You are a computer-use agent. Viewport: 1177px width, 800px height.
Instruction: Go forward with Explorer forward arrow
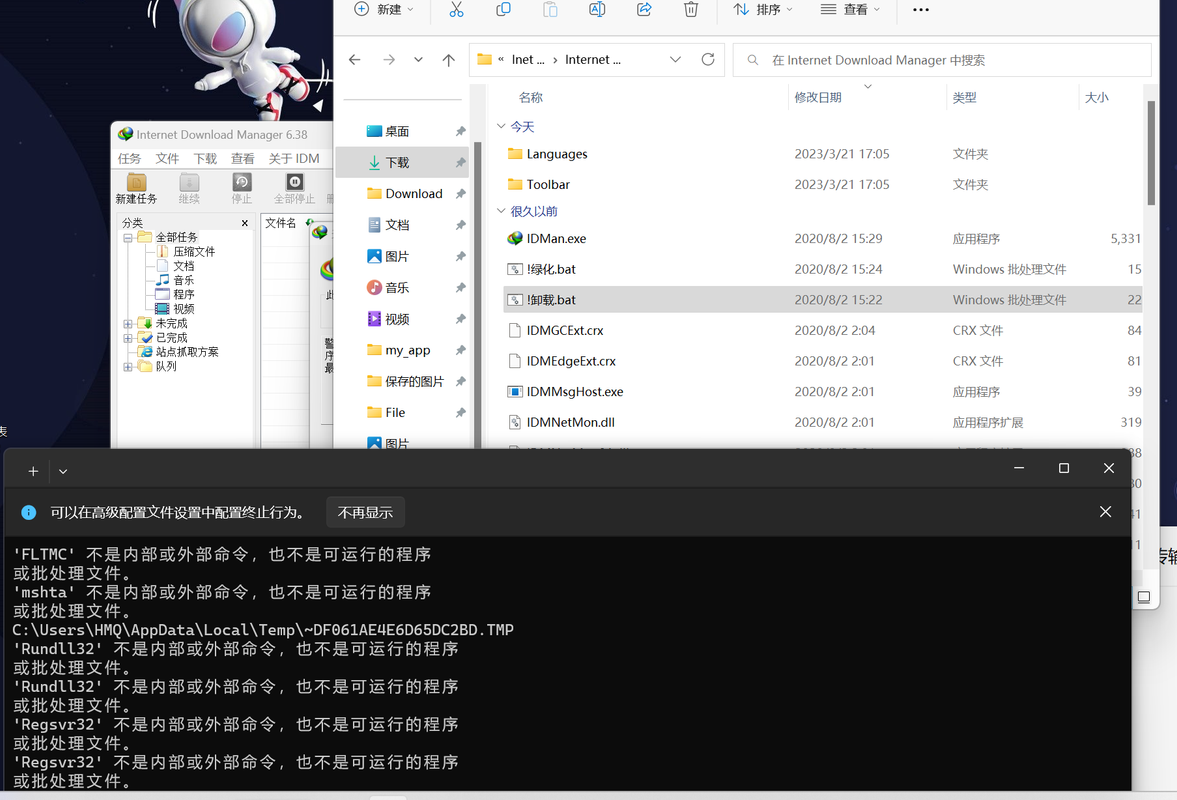(x=389, y=60)
